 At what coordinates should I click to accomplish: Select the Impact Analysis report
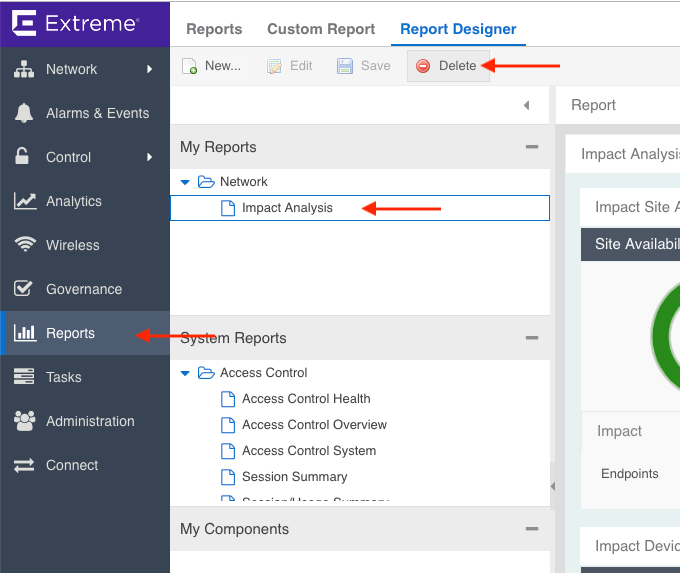click(x=360, y=208)
